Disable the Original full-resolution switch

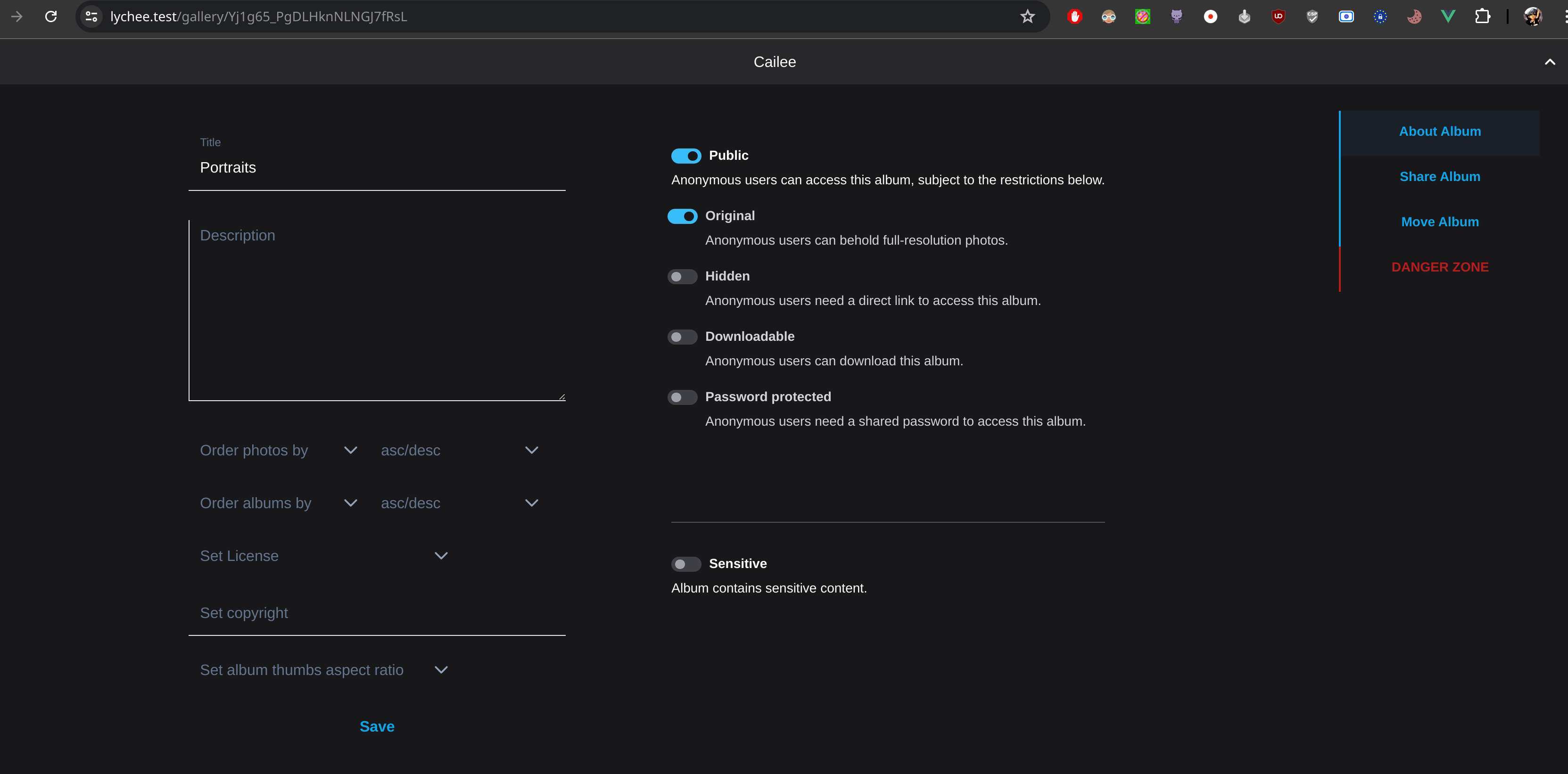(682, 216)
